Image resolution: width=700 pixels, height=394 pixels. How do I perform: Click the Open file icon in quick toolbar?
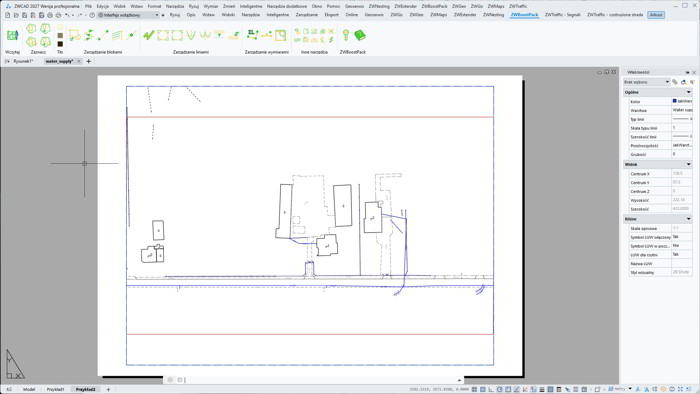16,15
